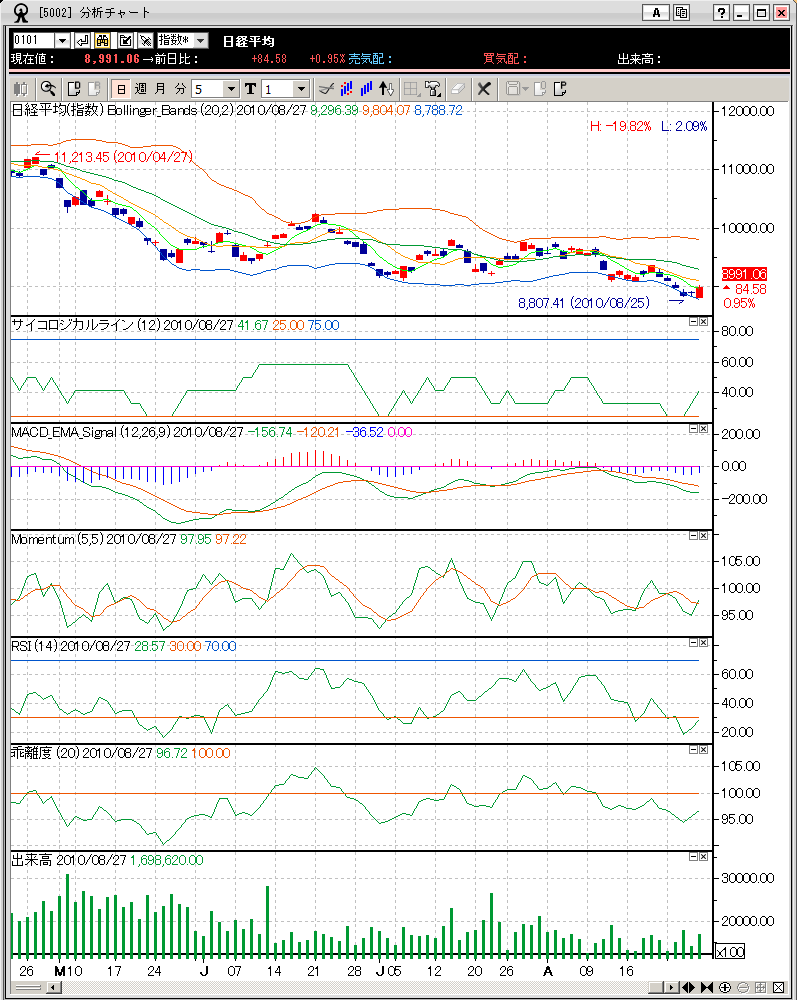Click the circled plus icon at bottom right
797x1000 pixels.
pyautogui.click(x=725, y=987)
